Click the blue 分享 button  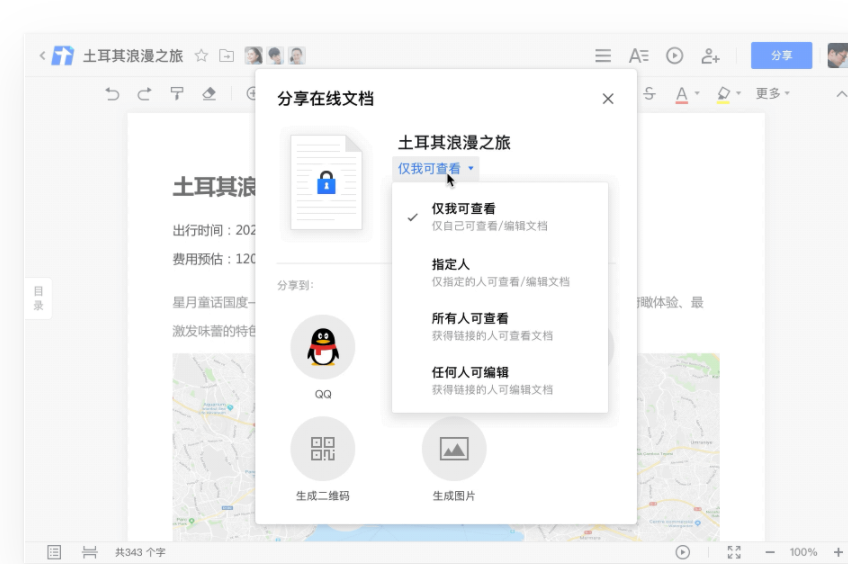[781, 56]
